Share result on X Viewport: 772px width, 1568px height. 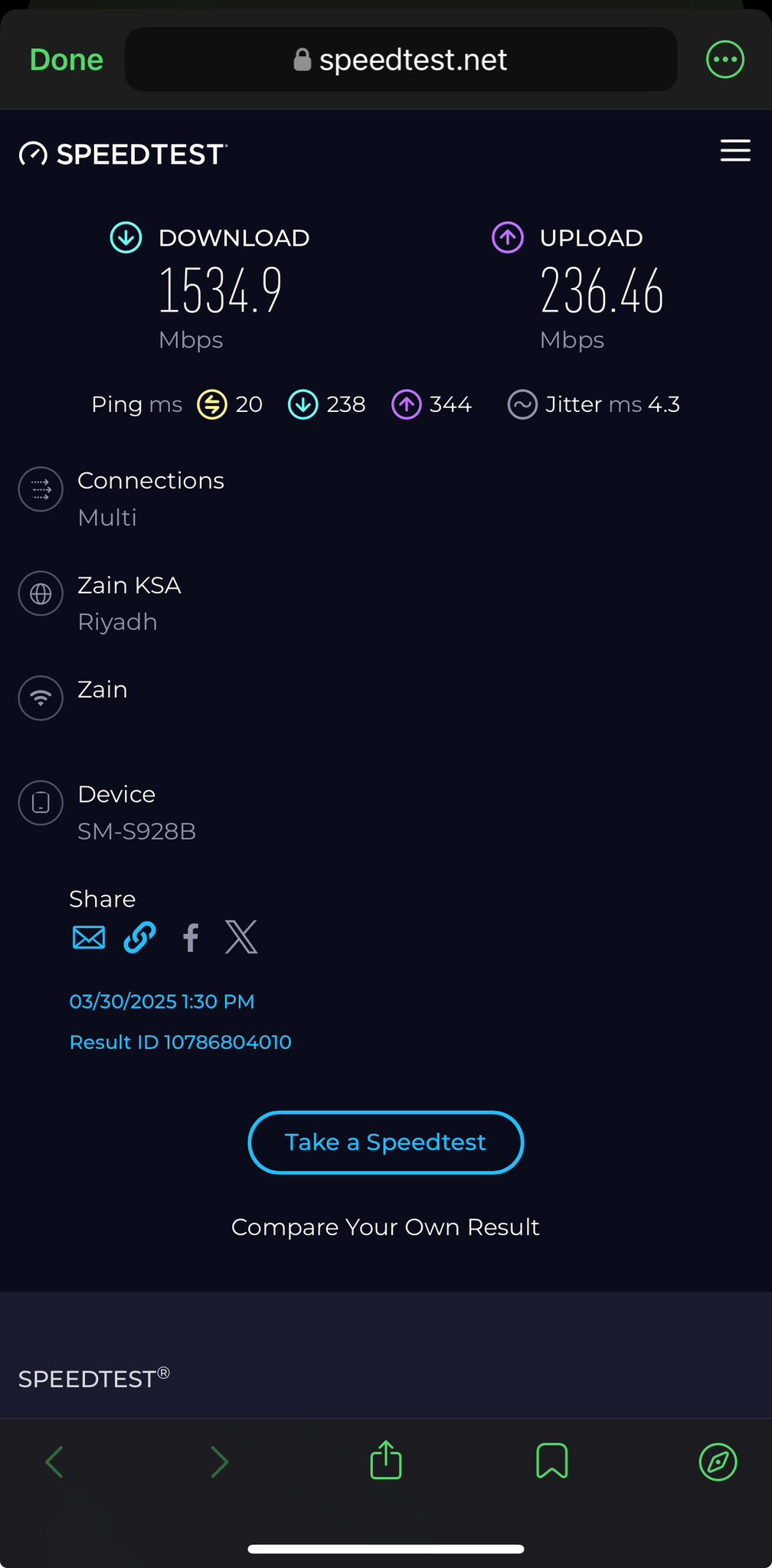[x=241, y=937]
